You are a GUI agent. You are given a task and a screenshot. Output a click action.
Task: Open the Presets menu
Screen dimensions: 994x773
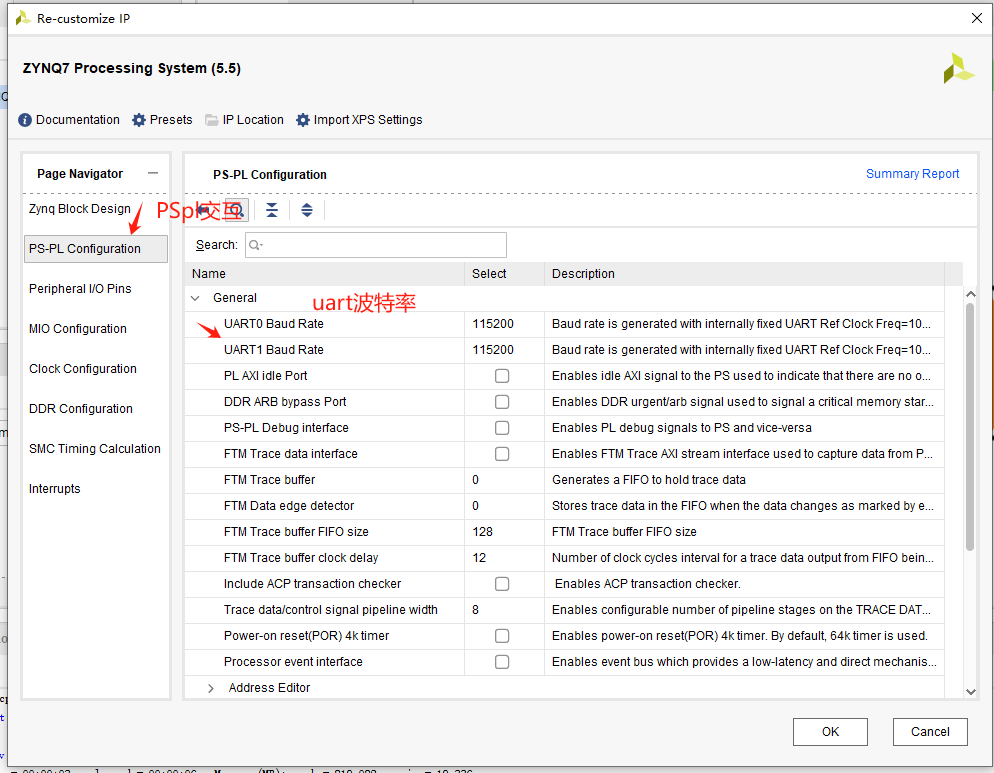pos(171,120)
